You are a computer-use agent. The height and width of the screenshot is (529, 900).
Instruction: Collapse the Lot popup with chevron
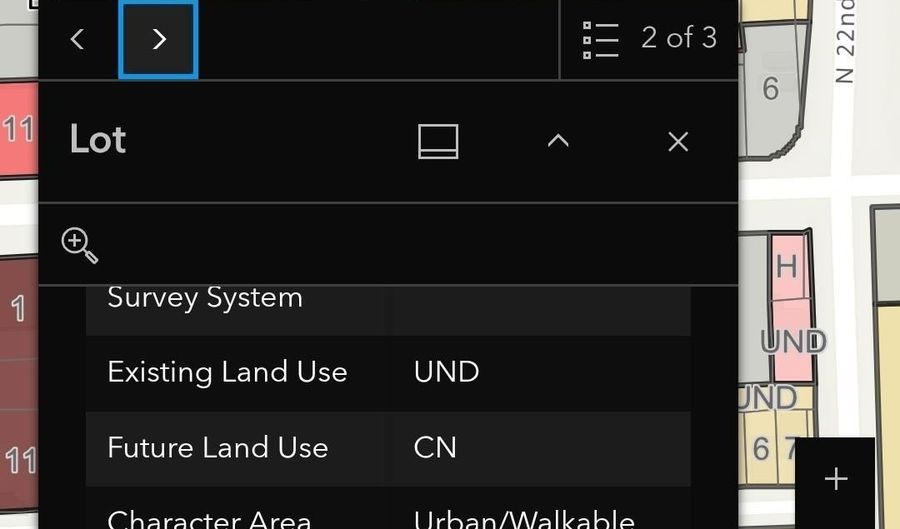558,141
